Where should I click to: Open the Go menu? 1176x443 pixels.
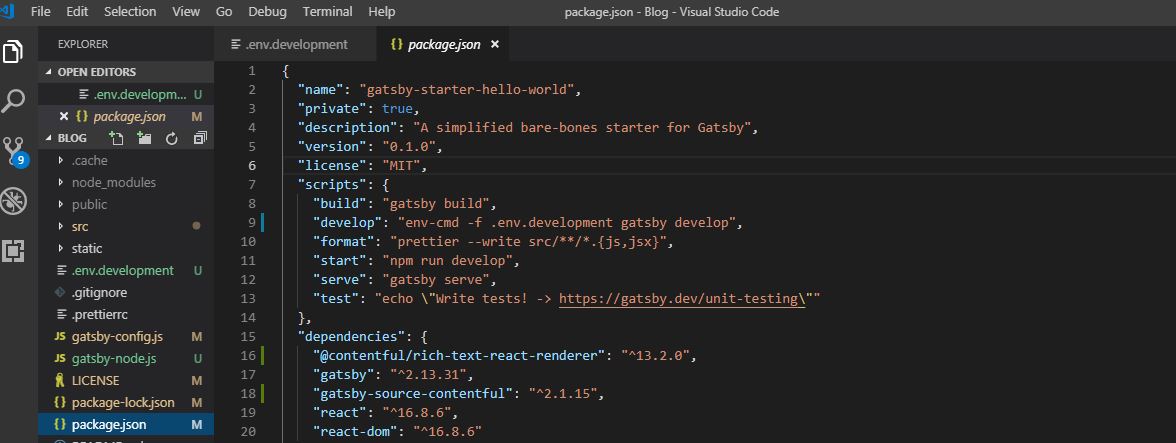click(224, 11)
